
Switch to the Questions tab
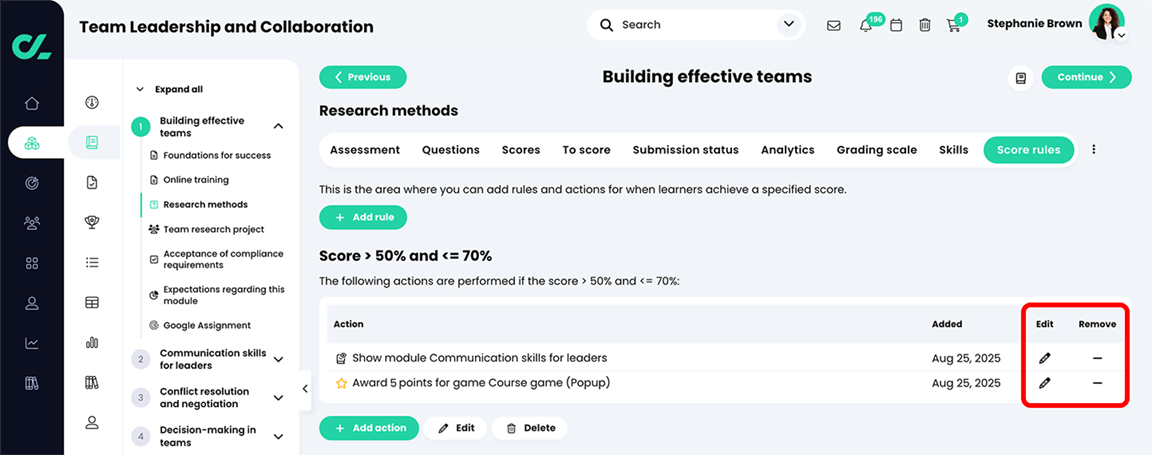(x=450, y=150)
